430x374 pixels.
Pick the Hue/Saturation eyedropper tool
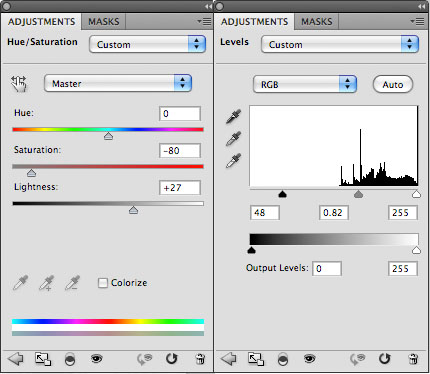[x=21, y=283]
